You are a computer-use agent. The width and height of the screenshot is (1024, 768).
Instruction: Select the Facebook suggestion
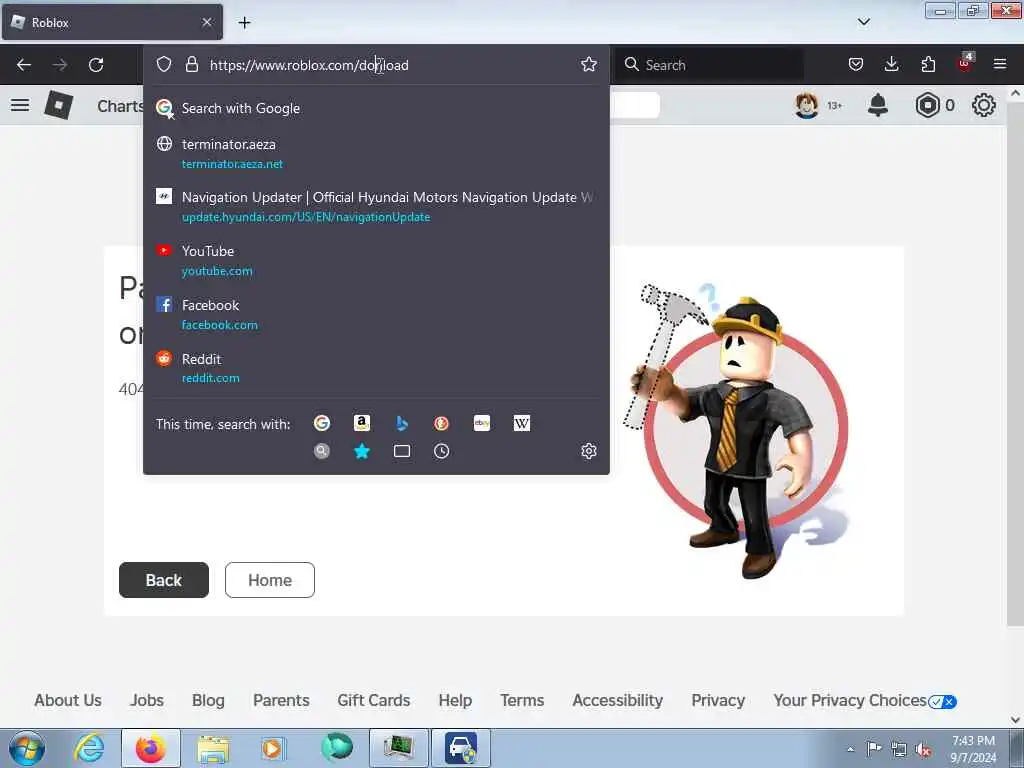(376, 315)
